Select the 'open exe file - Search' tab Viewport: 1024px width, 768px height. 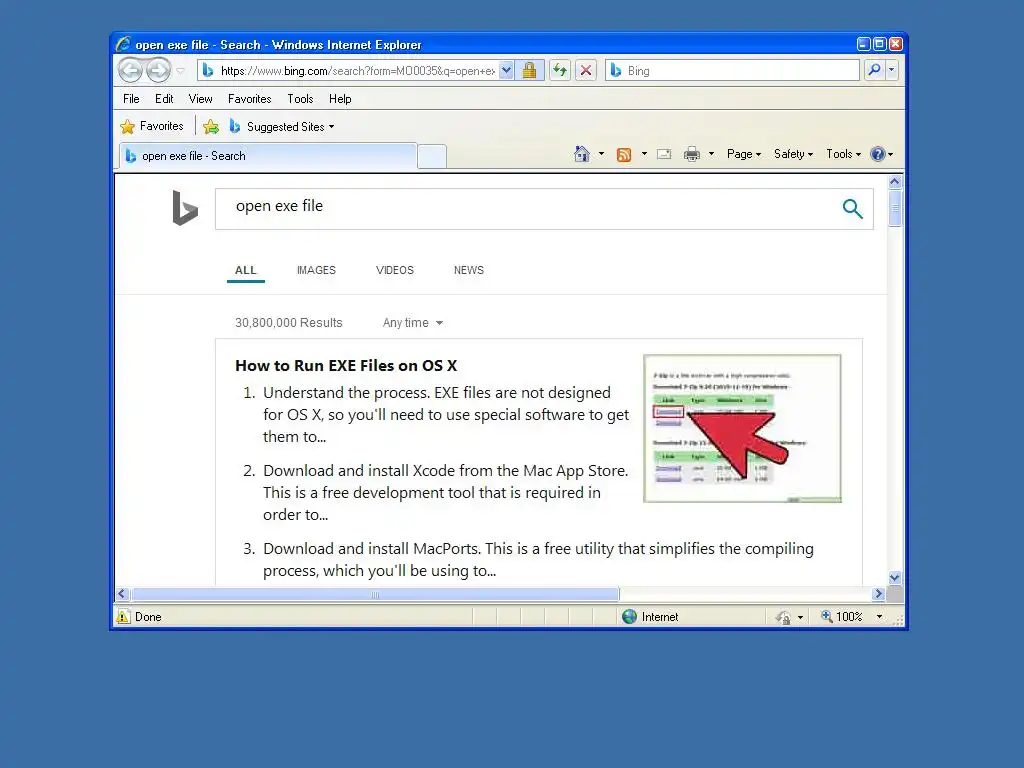(268, 156)
